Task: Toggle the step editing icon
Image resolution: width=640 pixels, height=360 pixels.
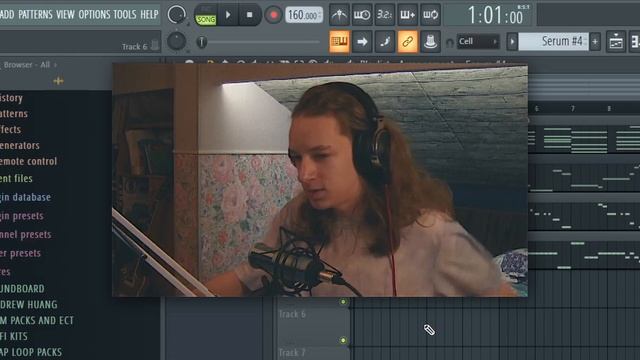Action: tap(384, 42)
